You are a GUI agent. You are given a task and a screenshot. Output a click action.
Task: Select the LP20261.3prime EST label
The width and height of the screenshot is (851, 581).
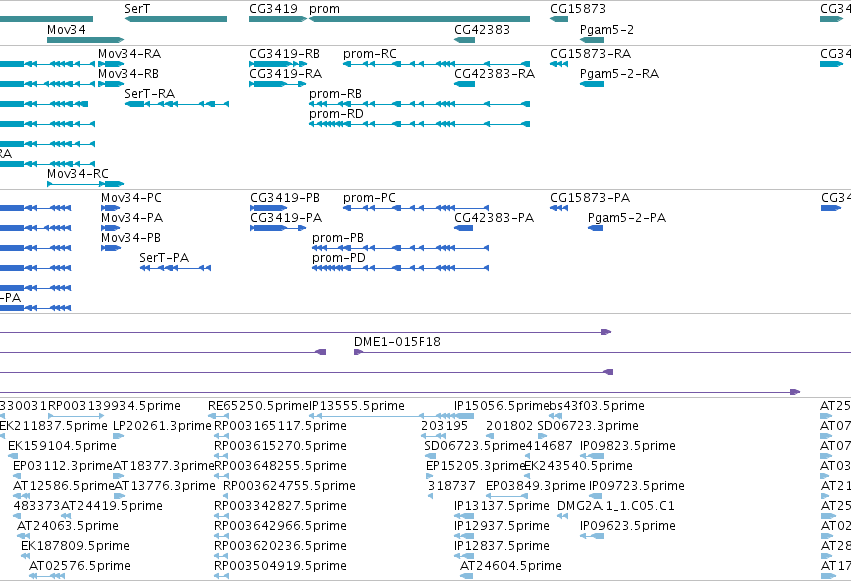coord(162,426)
